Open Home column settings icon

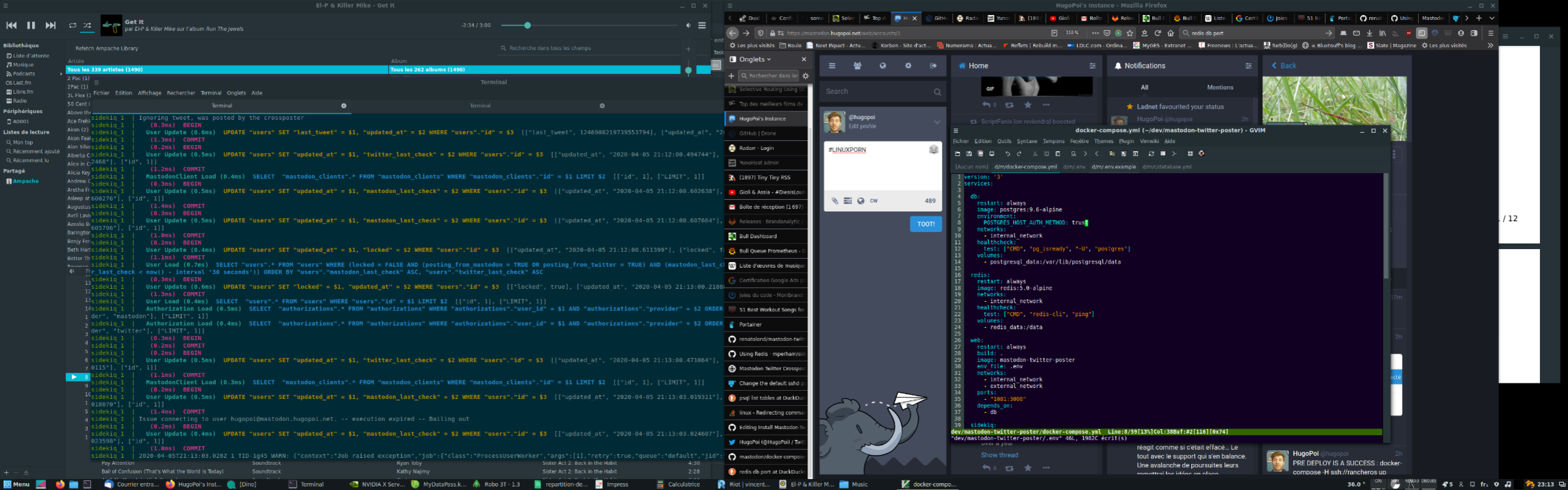click(x=1092, y=66)
